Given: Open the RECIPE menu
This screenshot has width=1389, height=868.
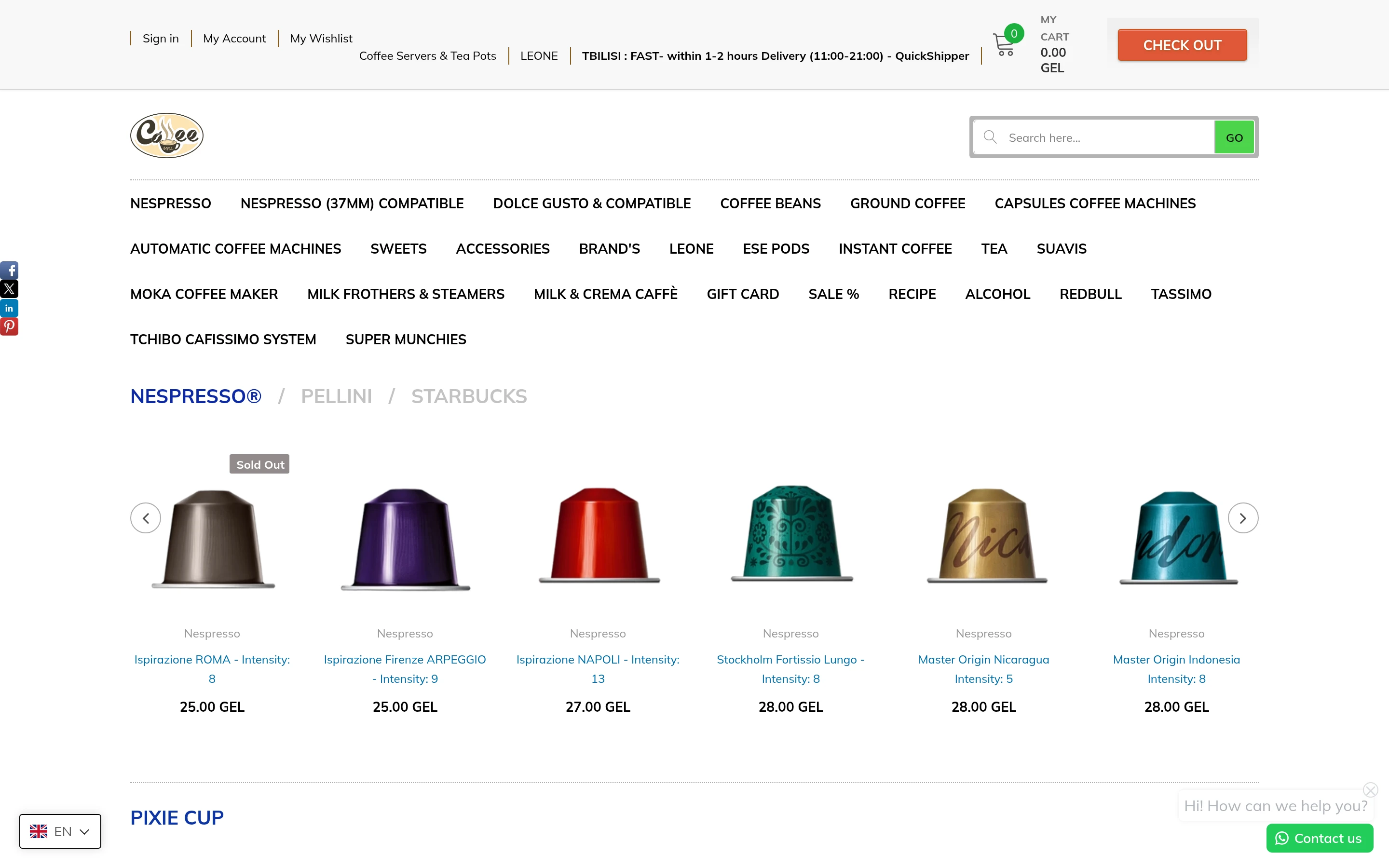Looking at the screenshot, I should click(x=912, y=294).
